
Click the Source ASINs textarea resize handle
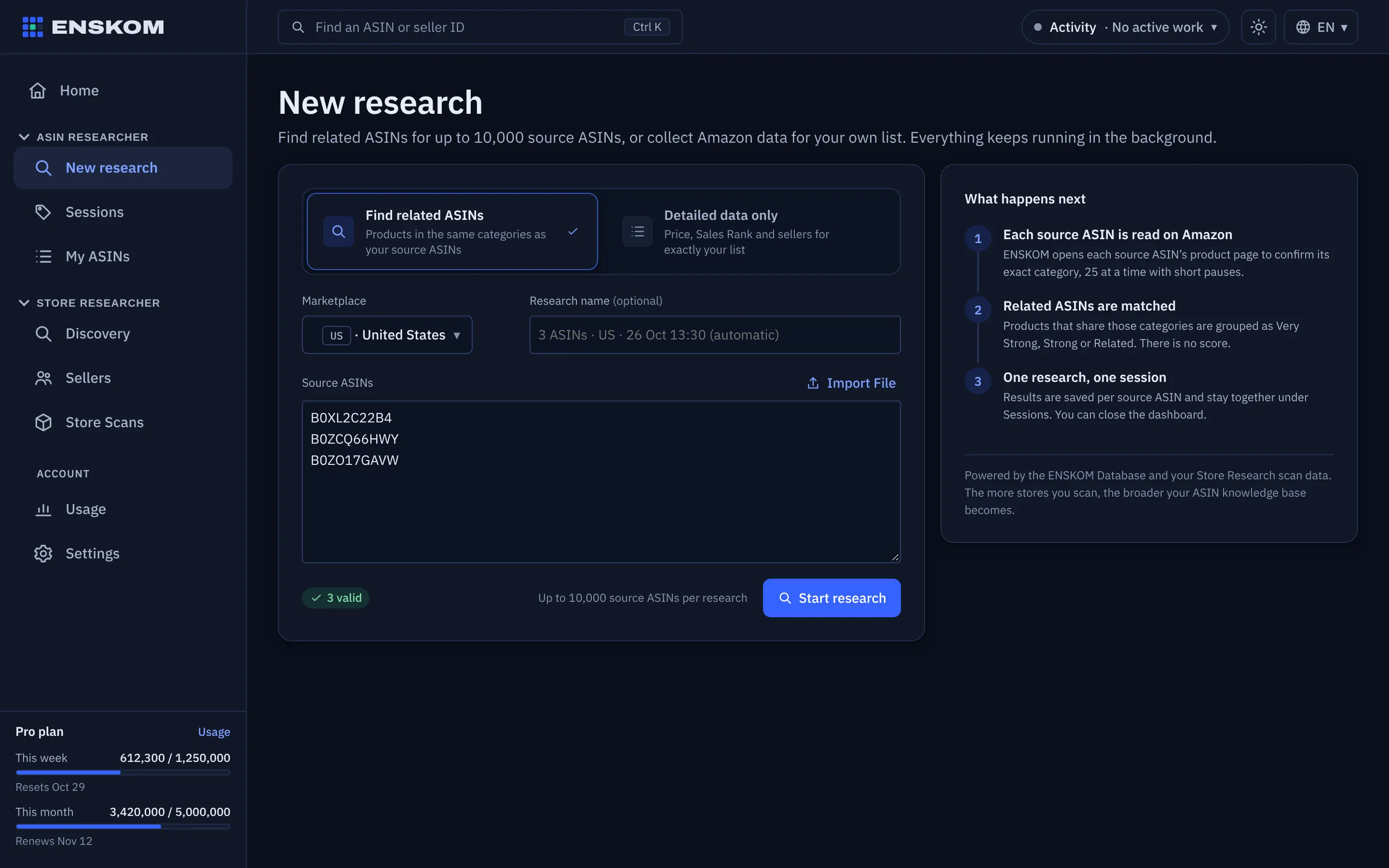[x=895, y=557]
